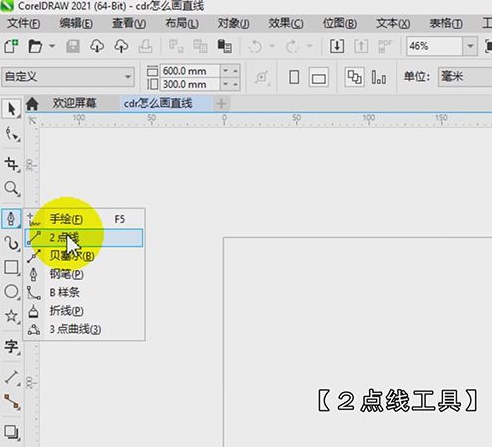Open the 文本(X) menu
Image resolution: width=492 pixels, height=447 pixels.
coord(393,23)
